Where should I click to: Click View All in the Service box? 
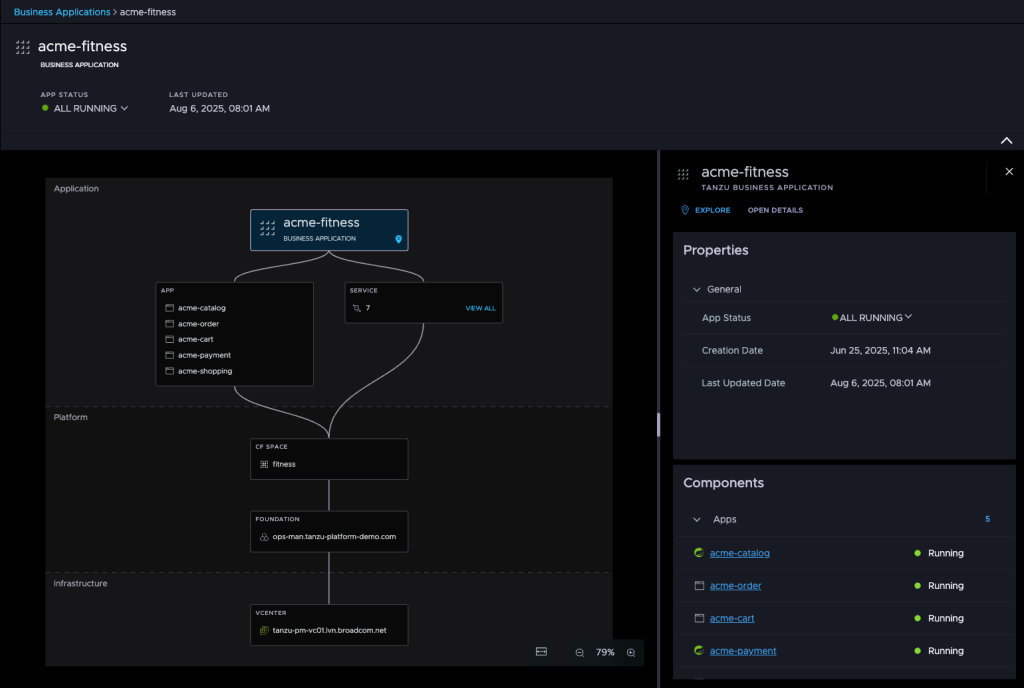[x=480, y=308]
